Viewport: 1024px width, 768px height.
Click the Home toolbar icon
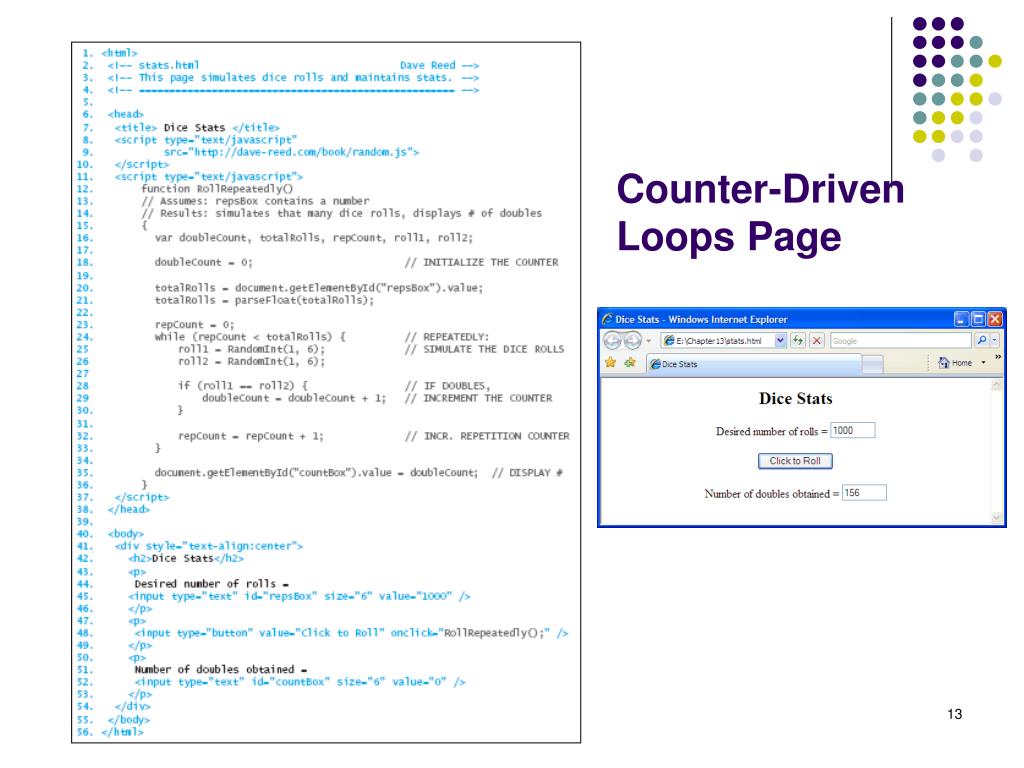click(x=955, y=362)
